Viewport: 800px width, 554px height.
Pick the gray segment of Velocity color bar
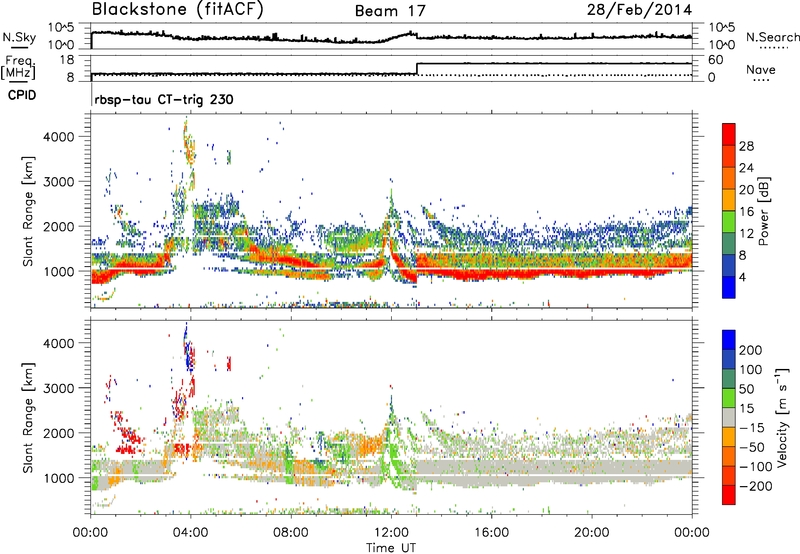[x=729, y=418]
